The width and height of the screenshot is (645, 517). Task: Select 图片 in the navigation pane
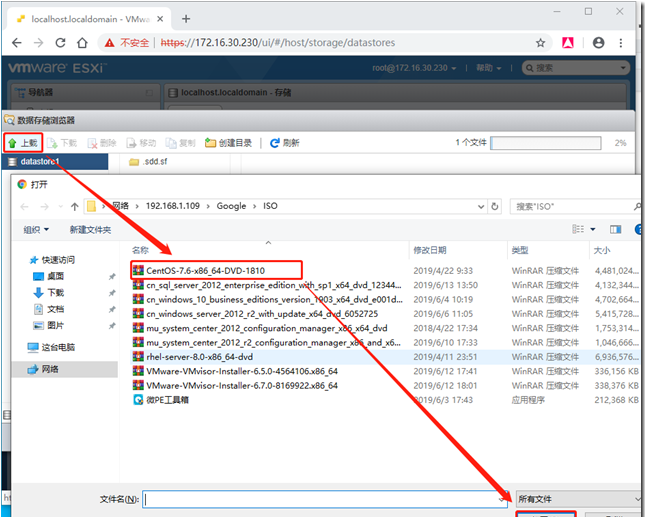click(x=49, y=325)
